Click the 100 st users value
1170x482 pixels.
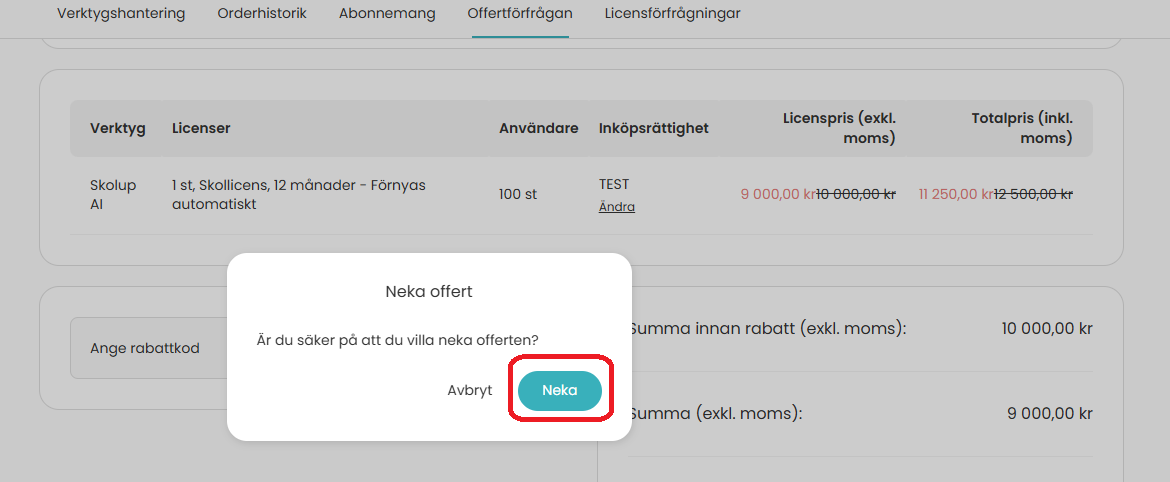pyautogui.click(x=518, y=194)
